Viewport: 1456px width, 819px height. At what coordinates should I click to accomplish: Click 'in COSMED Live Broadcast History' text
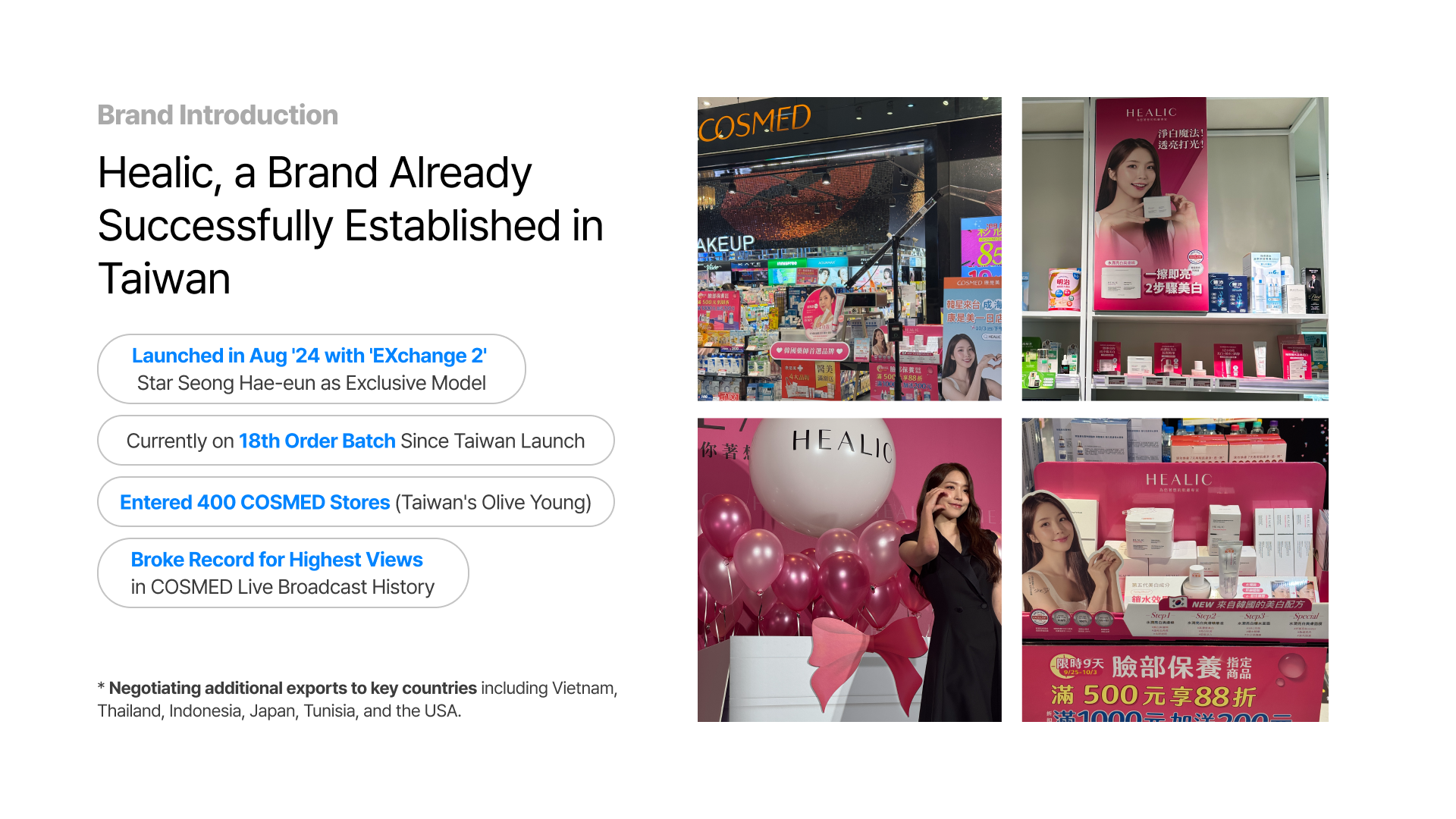click(x=282, y=588)
